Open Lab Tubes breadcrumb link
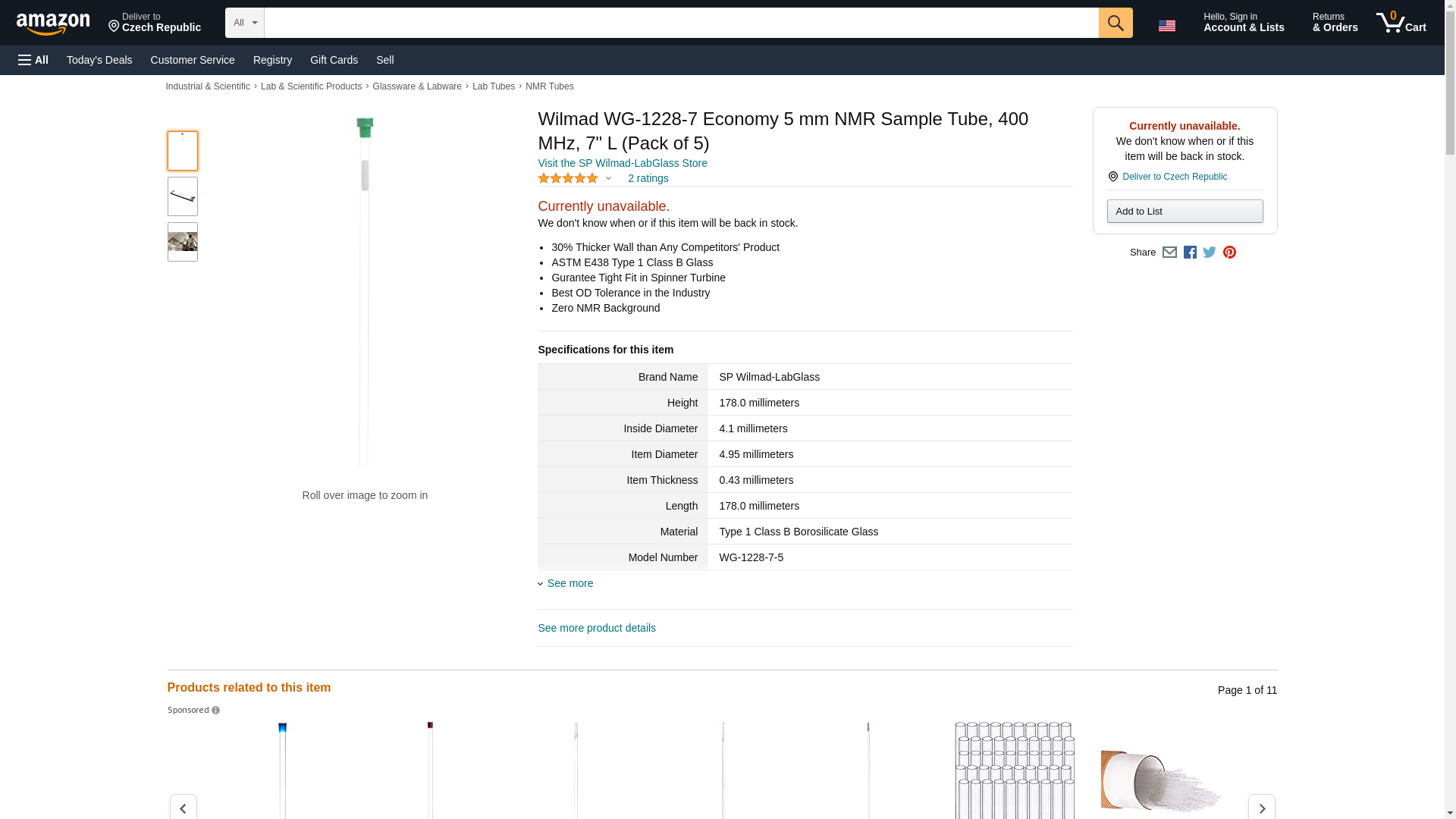Viewport: 1456px width, 819px height. [493, 86]
